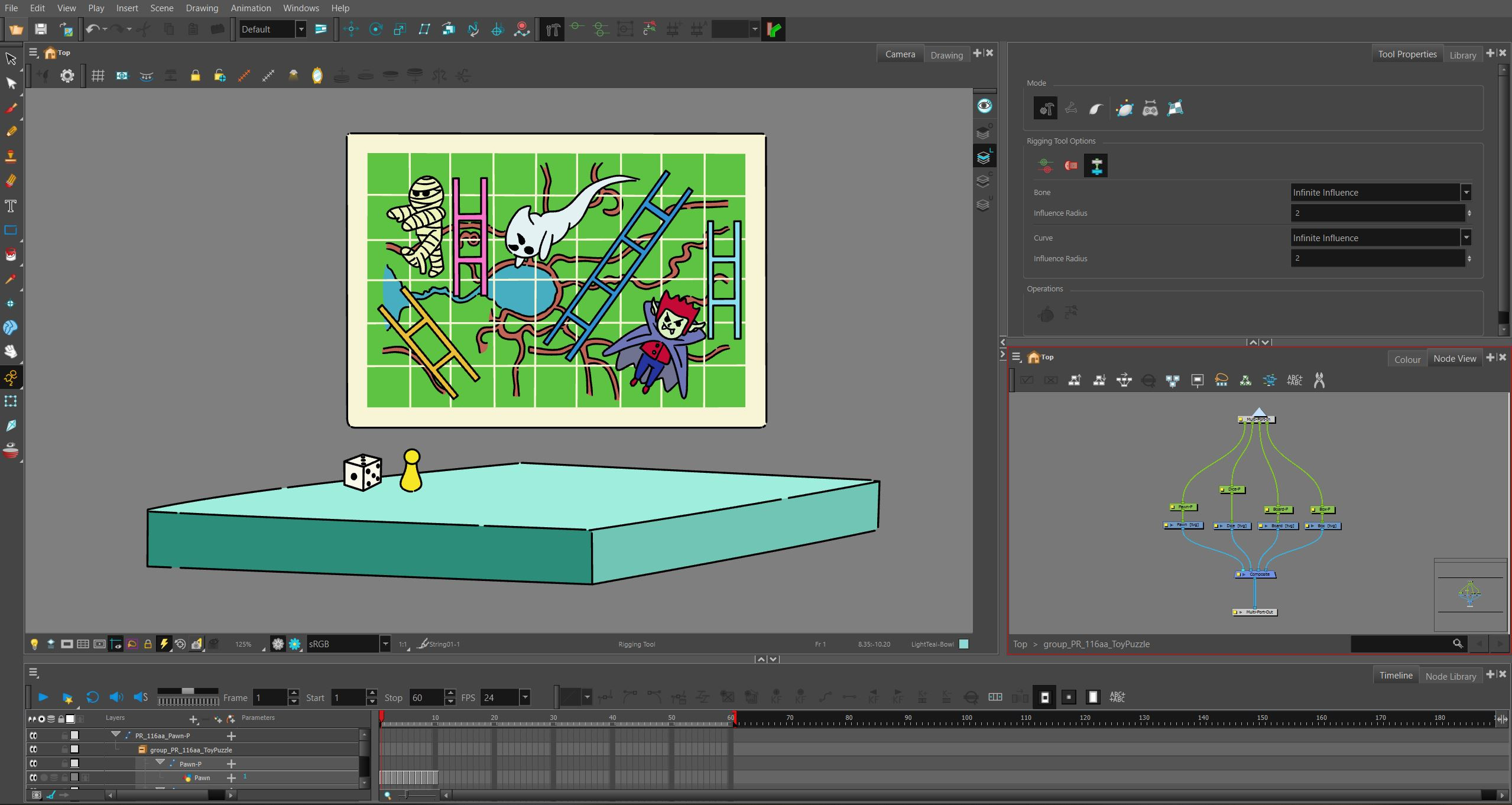Screen dimensions: 1512x805
Task: Click the Save icon in top toolbar
Action: pyautogui.click(x=41, y=29)
